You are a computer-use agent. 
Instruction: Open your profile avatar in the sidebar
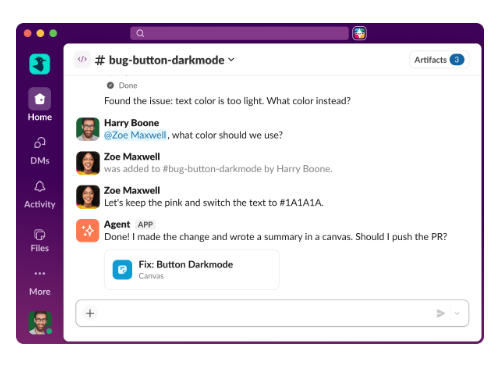[x=40, y=323]
